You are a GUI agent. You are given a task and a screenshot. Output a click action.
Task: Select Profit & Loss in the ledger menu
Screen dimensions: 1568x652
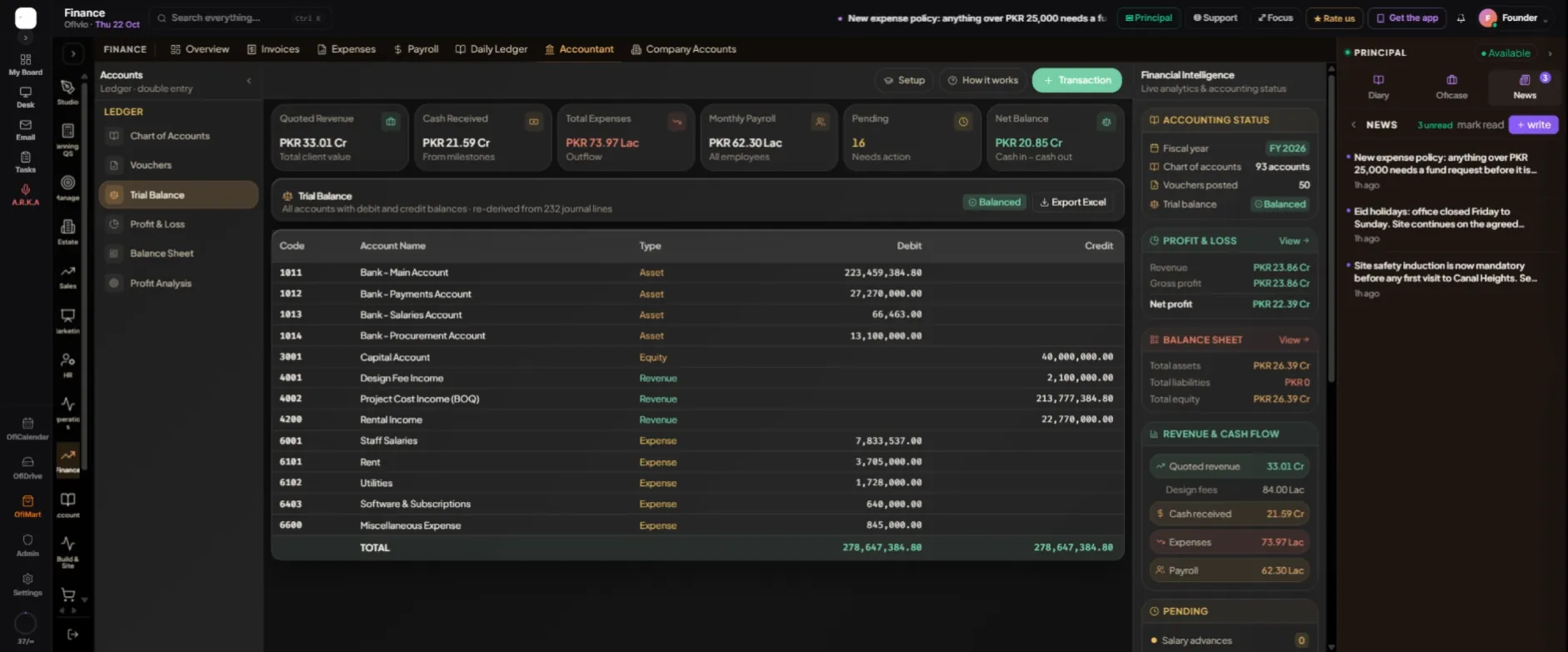[x=178, y=224]
